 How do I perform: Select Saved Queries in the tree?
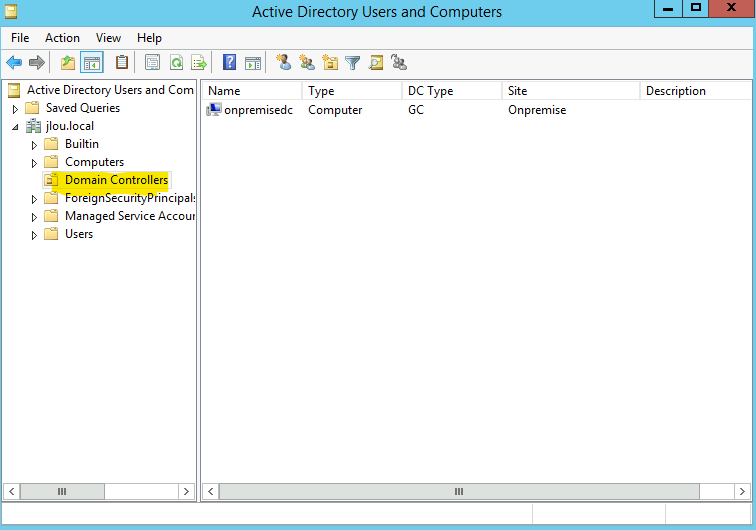[x=83, y=108]
